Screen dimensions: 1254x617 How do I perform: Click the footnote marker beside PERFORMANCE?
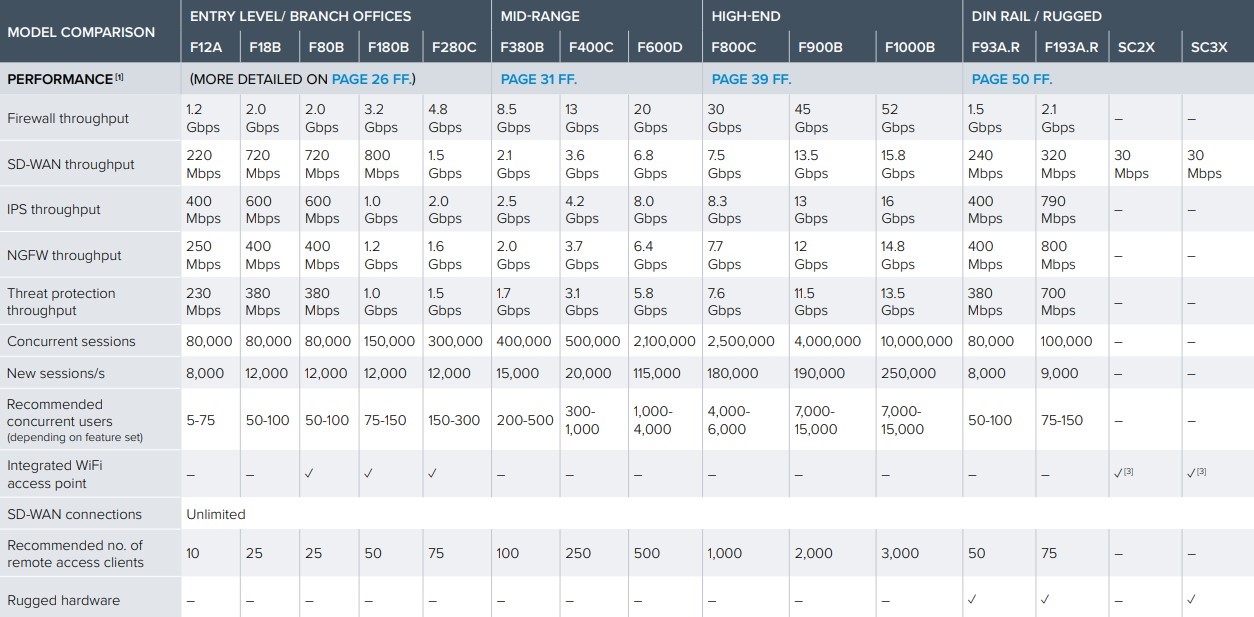119,77
